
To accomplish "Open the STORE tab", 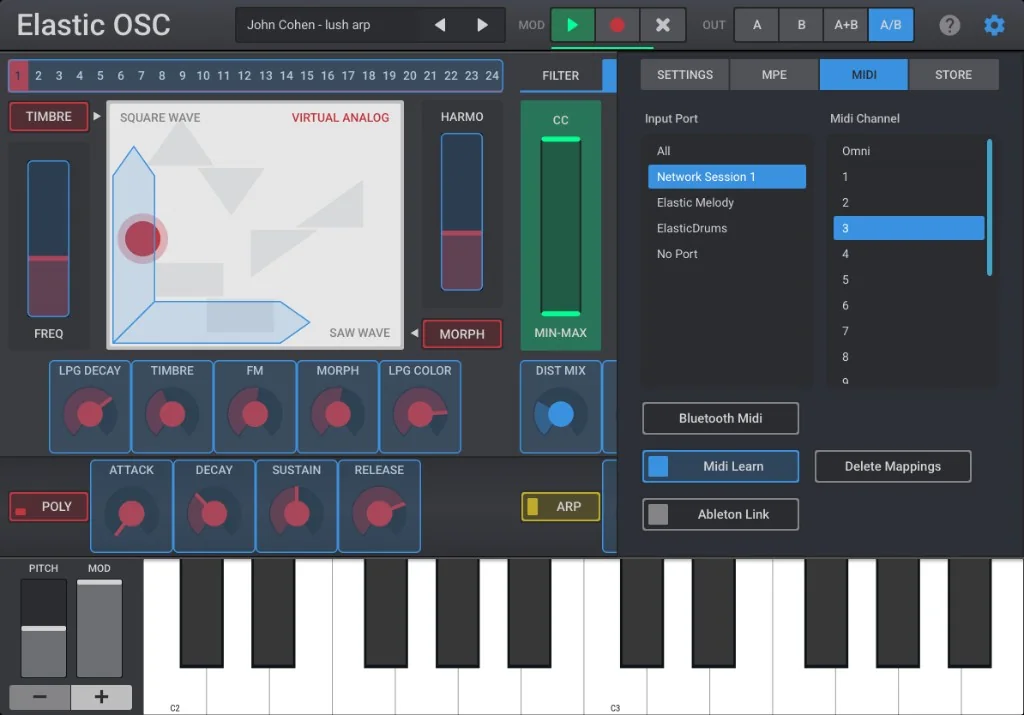I will pos(953,74).
